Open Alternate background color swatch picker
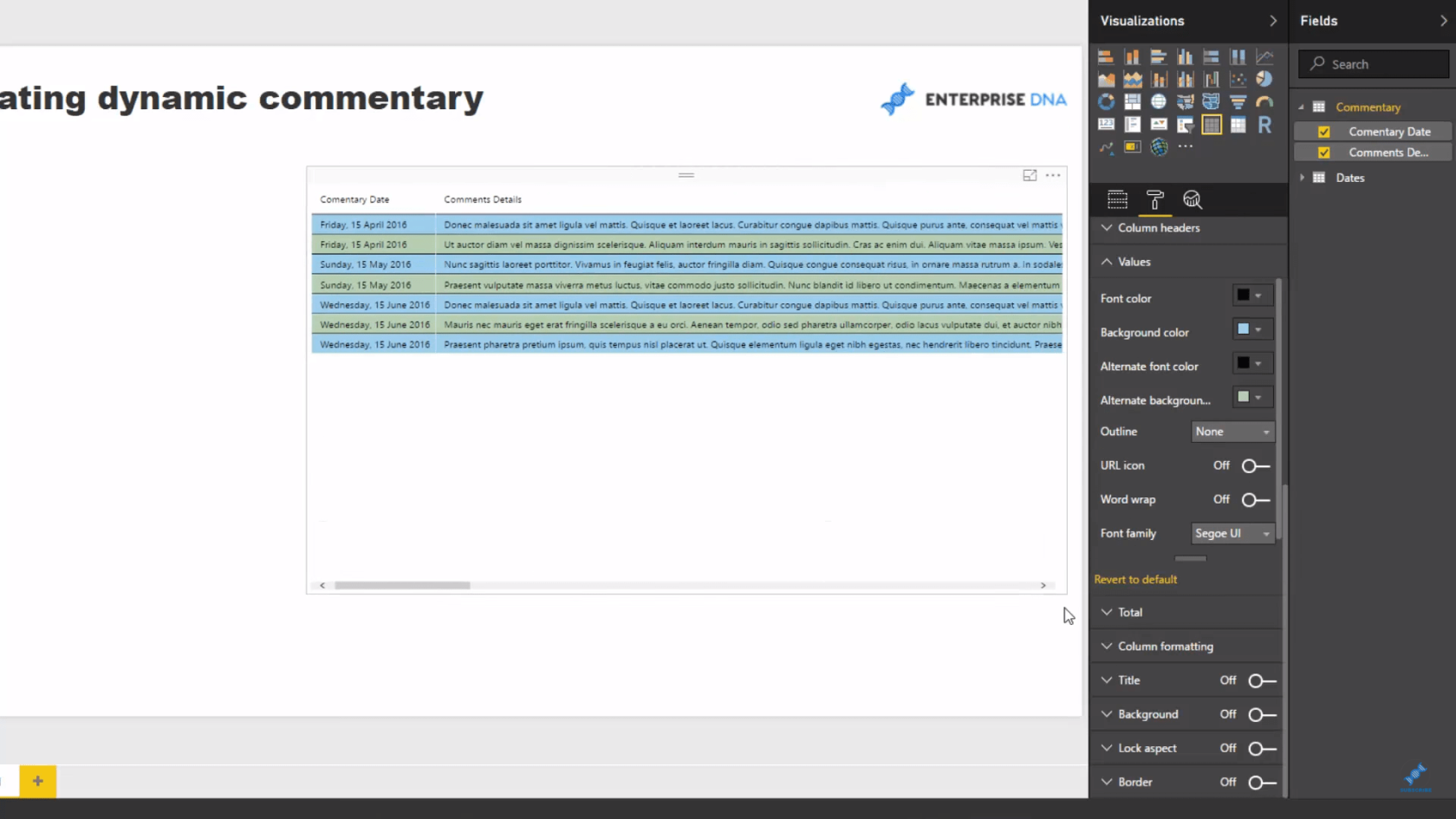Viewport: 1456px width, 819px height. (1252, 397)
